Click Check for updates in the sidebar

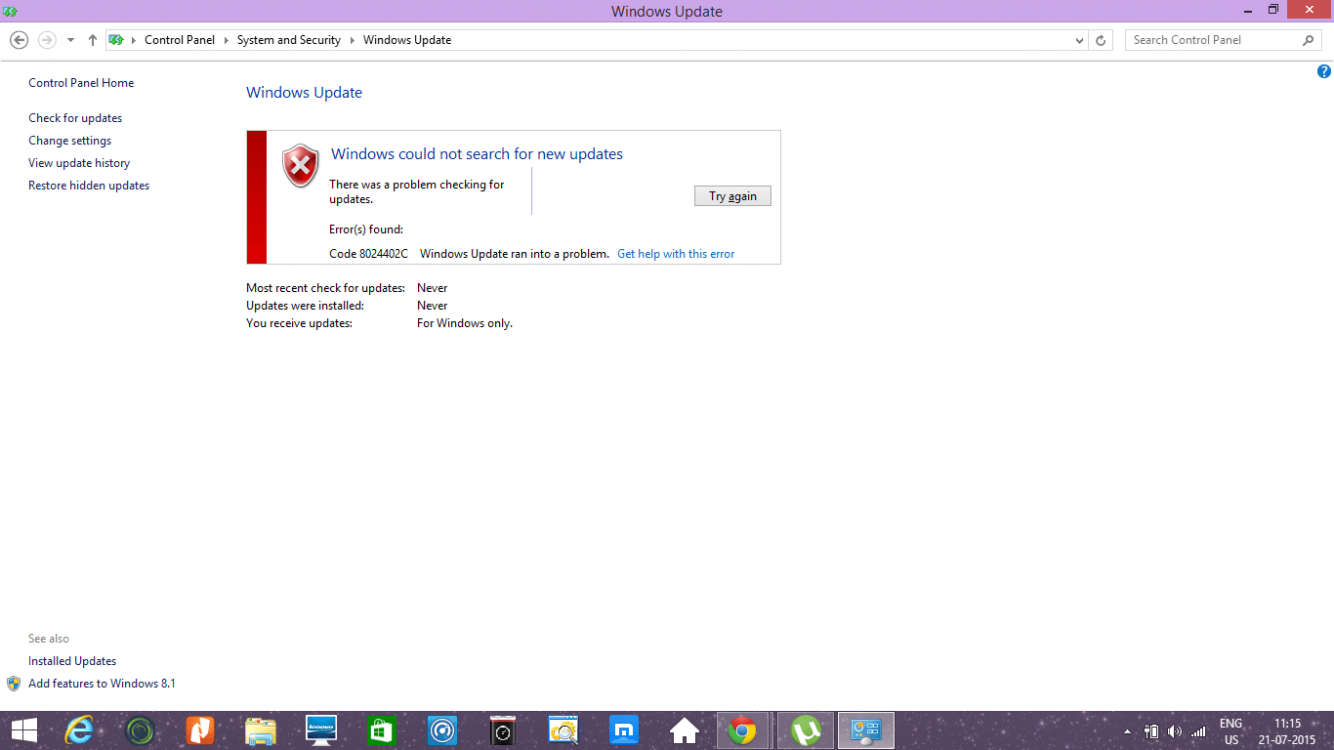point(75,118)
